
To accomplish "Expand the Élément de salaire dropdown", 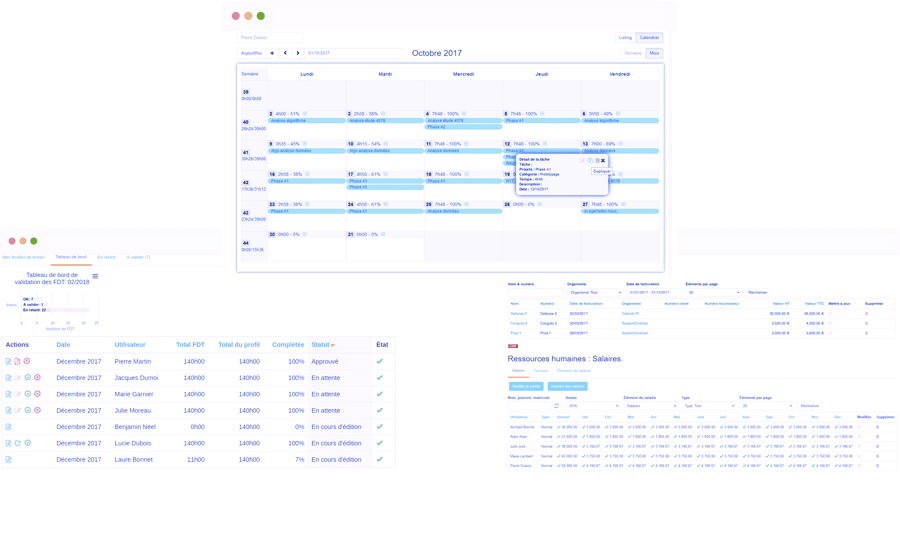I will [x=650, y=406].
